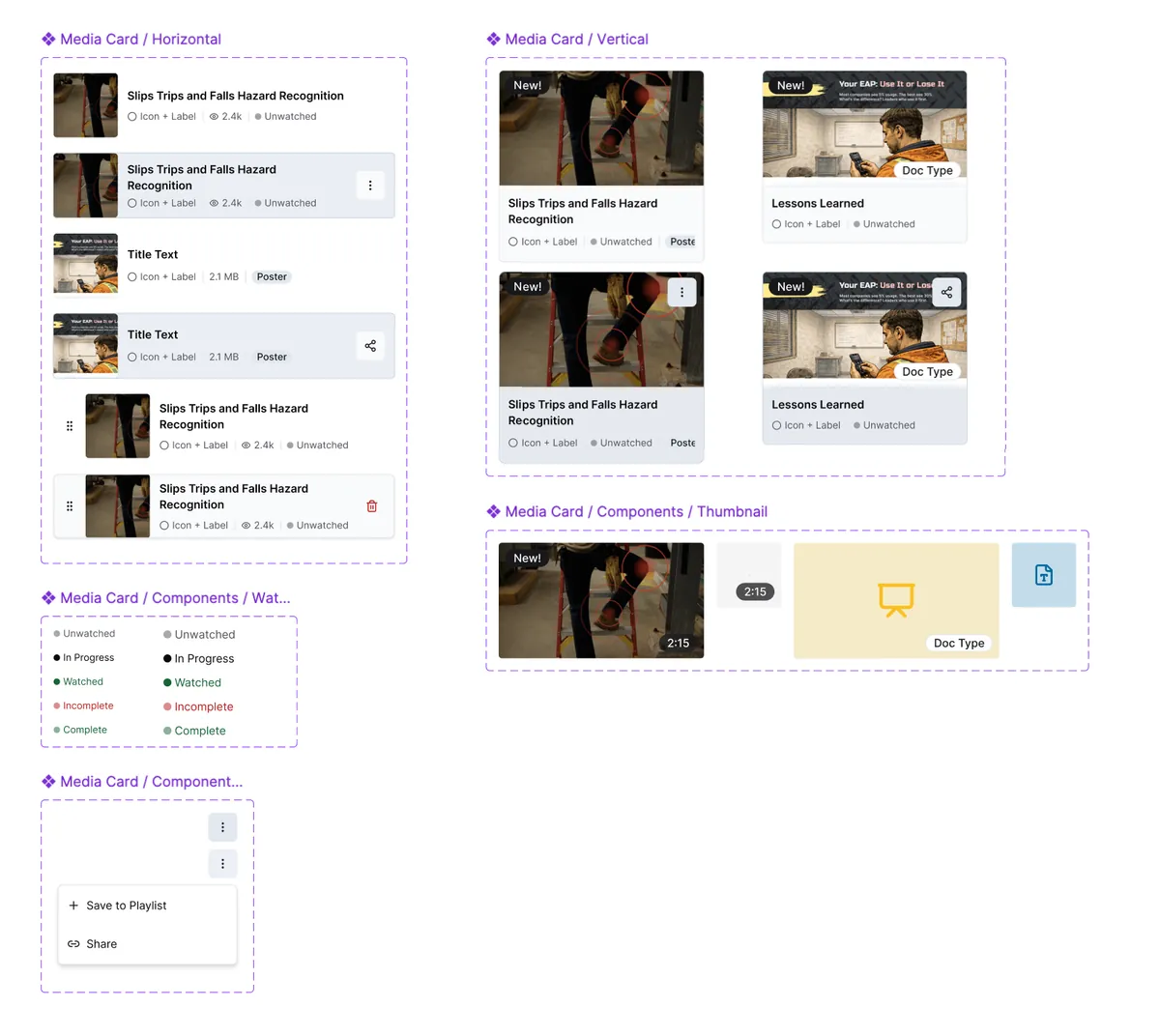Click large New! video thumbnail in Thumbnail frame
Screen dimensions: 1160x1036
point(601,601)
